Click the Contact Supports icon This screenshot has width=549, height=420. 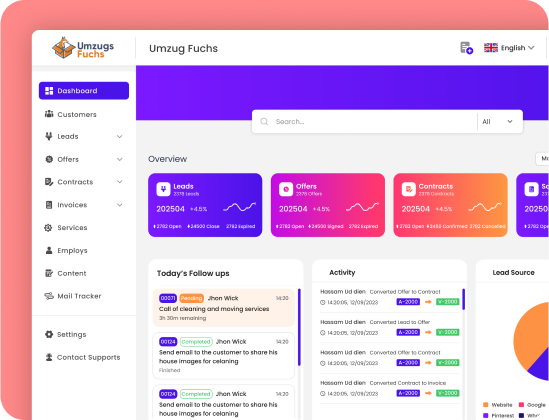click(49, 357)
